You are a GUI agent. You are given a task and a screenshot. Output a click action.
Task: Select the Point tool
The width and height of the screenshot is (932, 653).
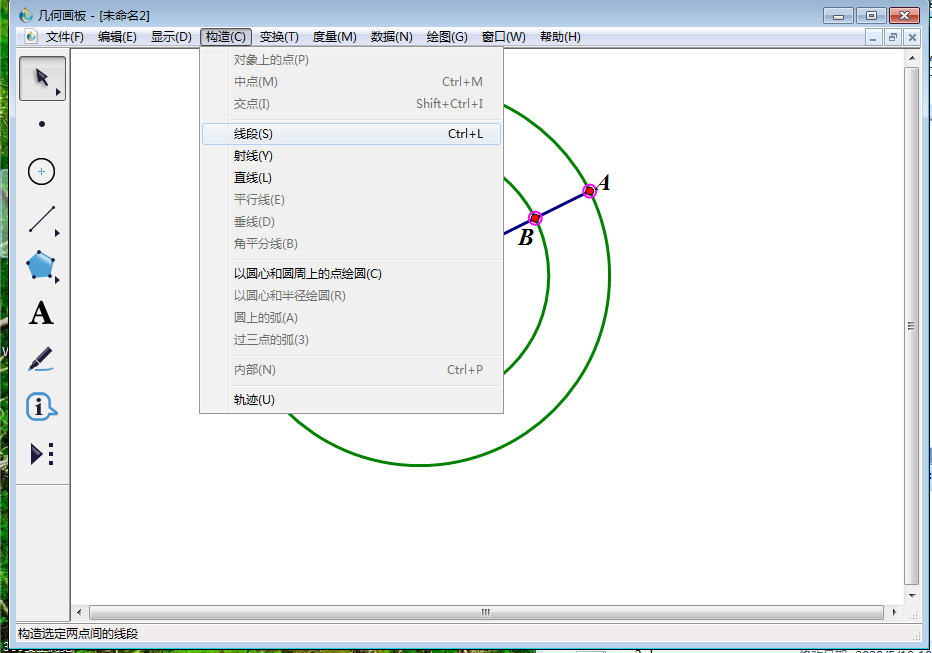coord(42,124)
